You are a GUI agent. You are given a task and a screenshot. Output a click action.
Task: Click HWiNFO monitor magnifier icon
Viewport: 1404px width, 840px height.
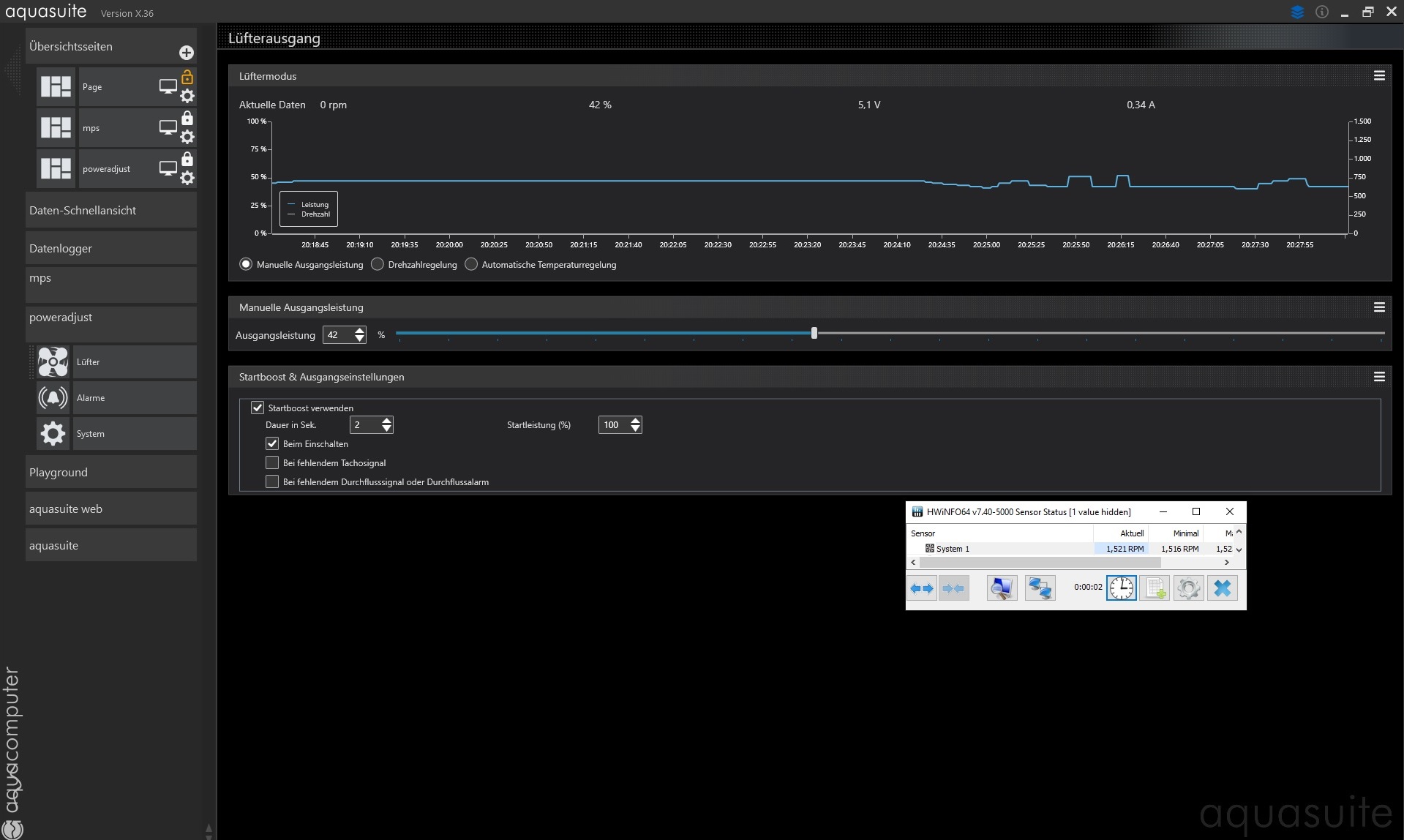(x=1002, y=588)
